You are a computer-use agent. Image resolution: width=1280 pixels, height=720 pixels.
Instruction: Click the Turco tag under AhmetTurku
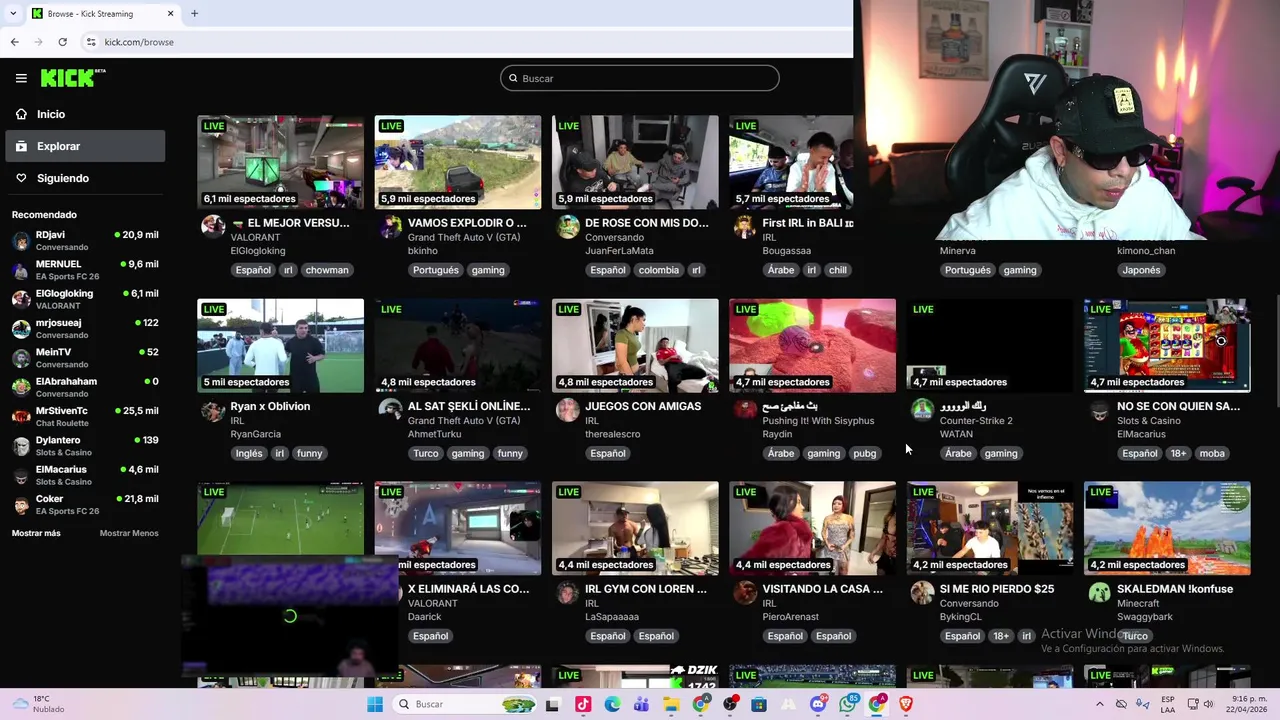(x=426, y=453)
